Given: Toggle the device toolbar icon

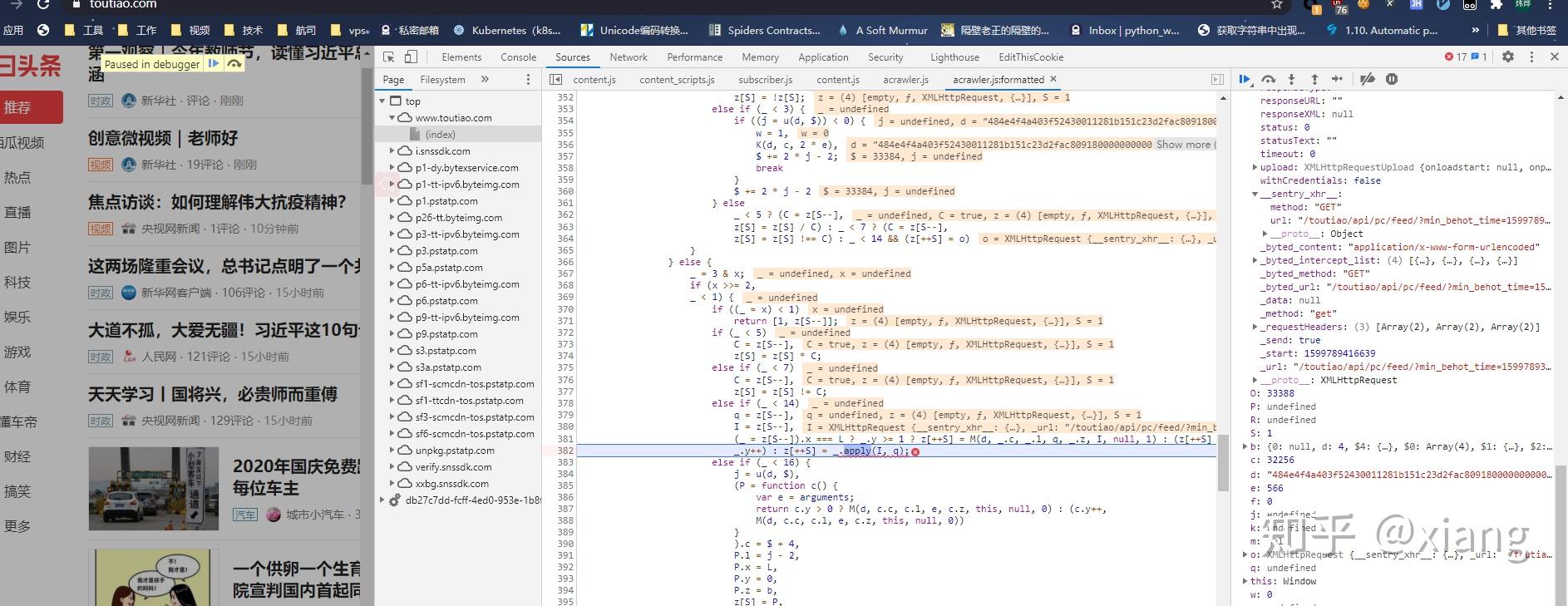Looking at the screenshot, I should point(411,57).
